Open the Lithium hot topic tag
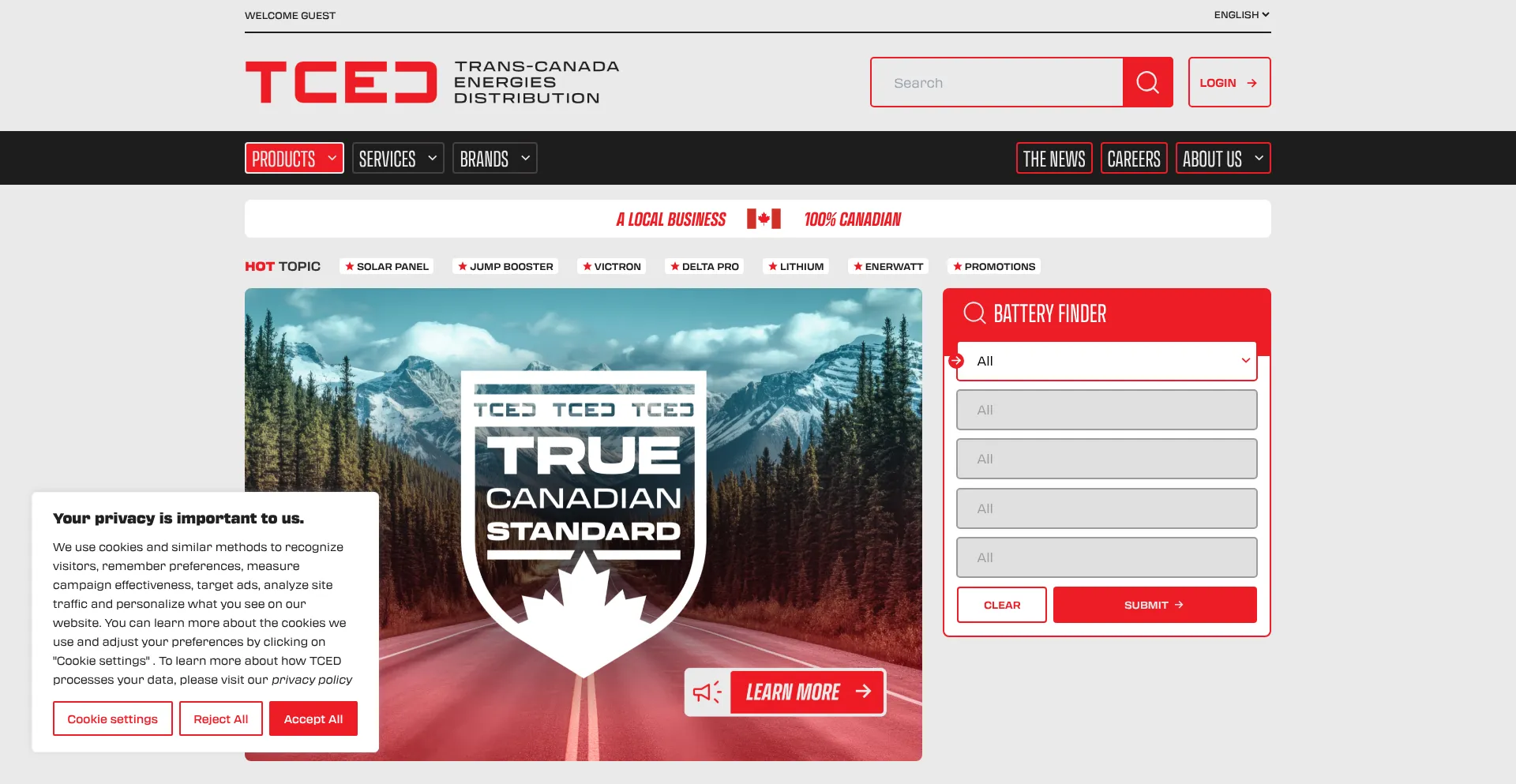The height and width of the screenshot is (784, 1516). 796,266
